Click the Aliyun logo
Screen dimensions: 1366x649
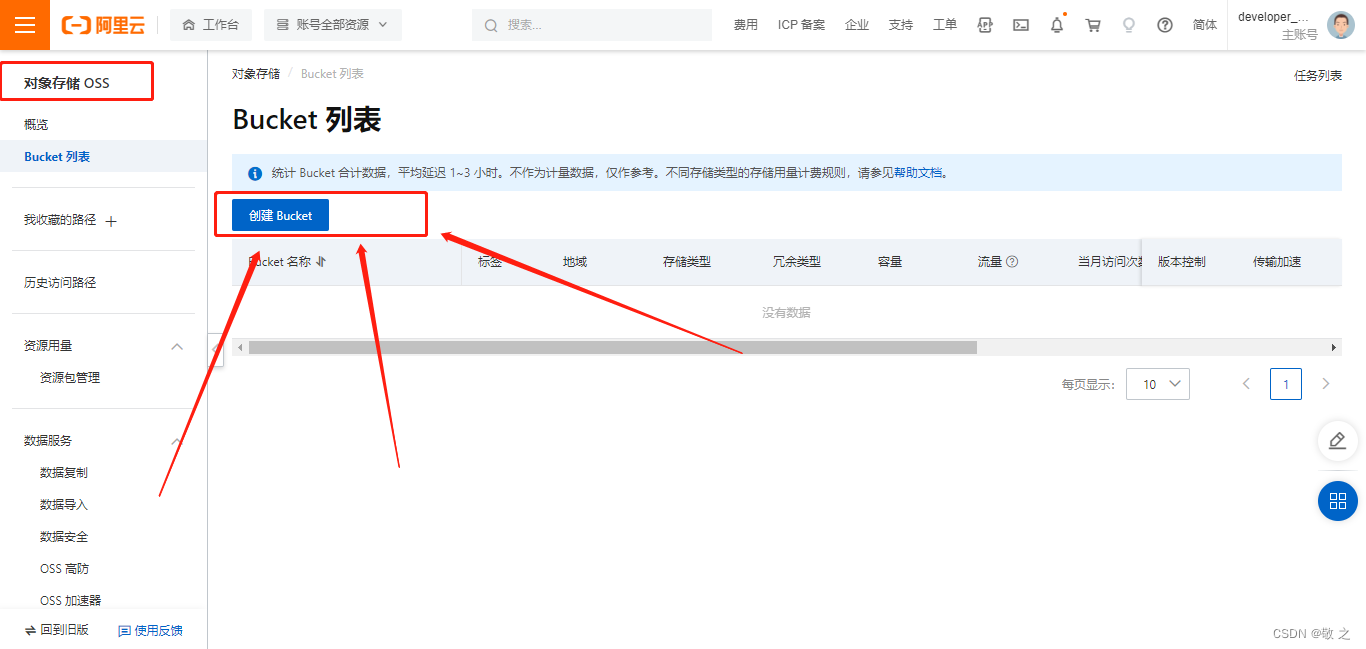coord(103,25)
